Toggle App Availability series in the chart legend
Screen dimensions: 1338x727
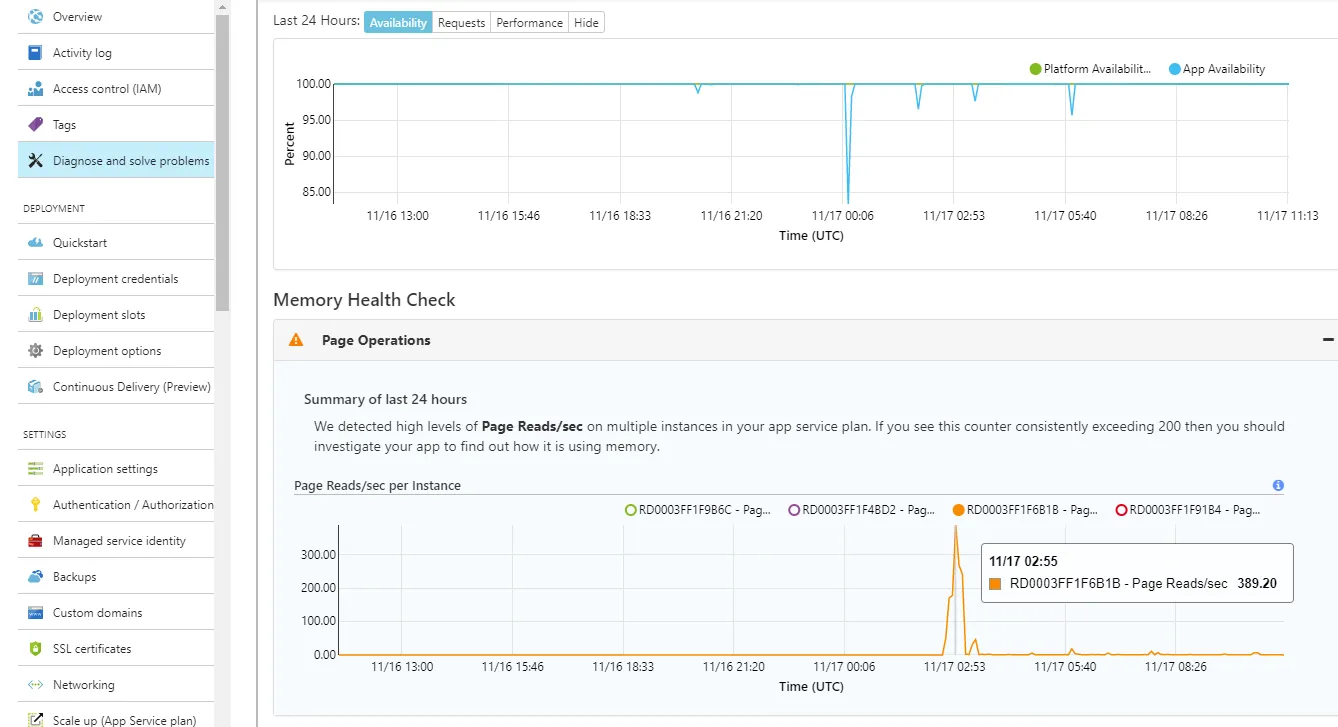pyautogui.click(x=1217, y=69)
